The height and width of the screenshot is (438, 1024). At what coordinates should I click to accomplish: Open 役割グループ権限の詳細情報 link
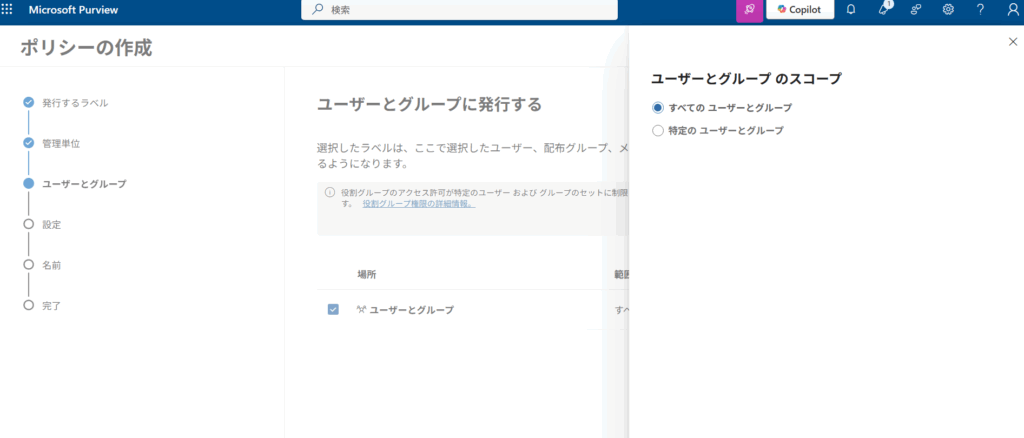coord(418,203)
